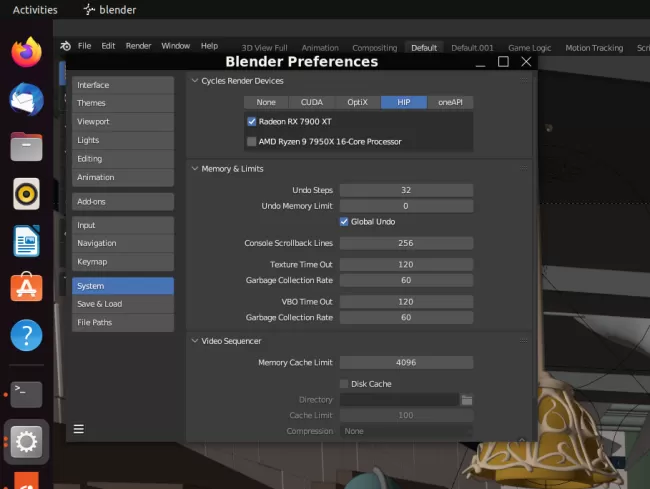Collapse the Memory & Limits panel
Viewport: 650px width, 489px height.
point(195,169)
